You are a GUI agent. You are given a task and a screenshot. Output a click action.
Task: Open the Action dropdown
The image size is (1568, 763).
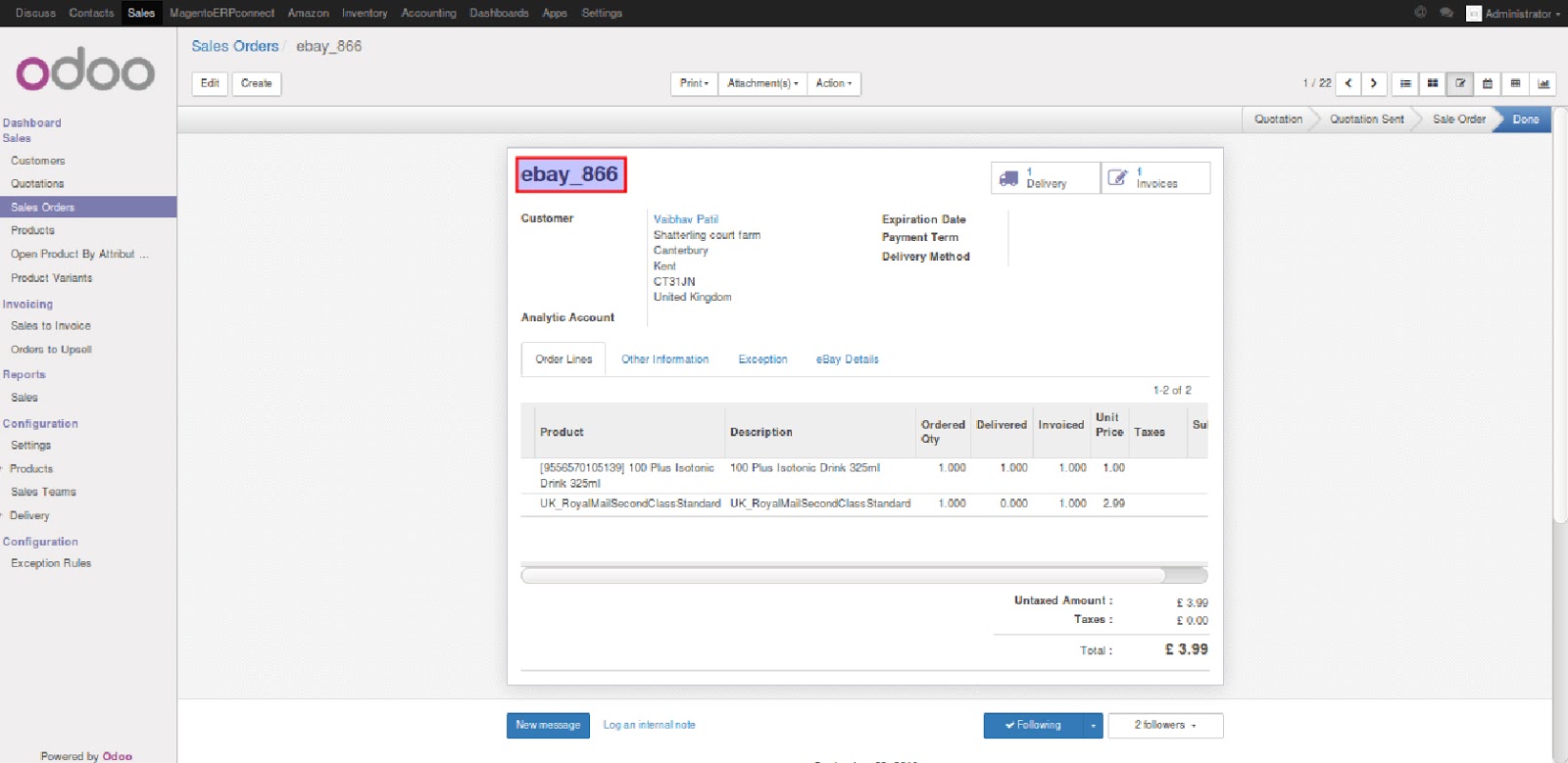(x=834, y=83)
